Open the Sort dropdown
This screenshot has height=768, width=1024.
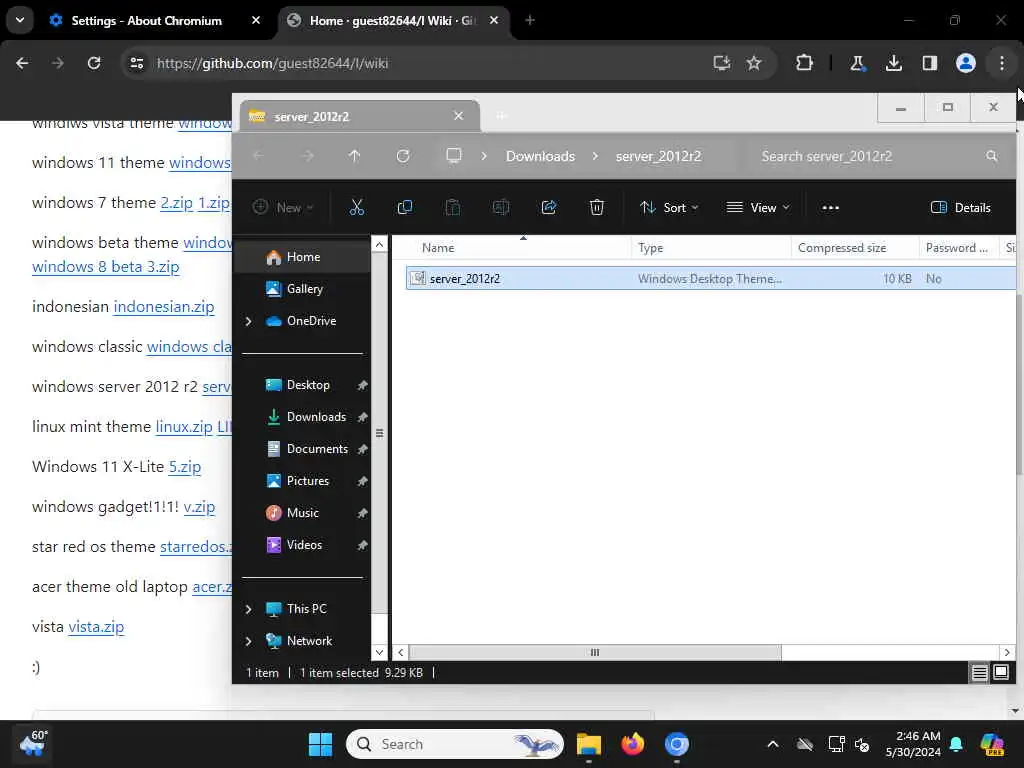(x=669, y=208)
